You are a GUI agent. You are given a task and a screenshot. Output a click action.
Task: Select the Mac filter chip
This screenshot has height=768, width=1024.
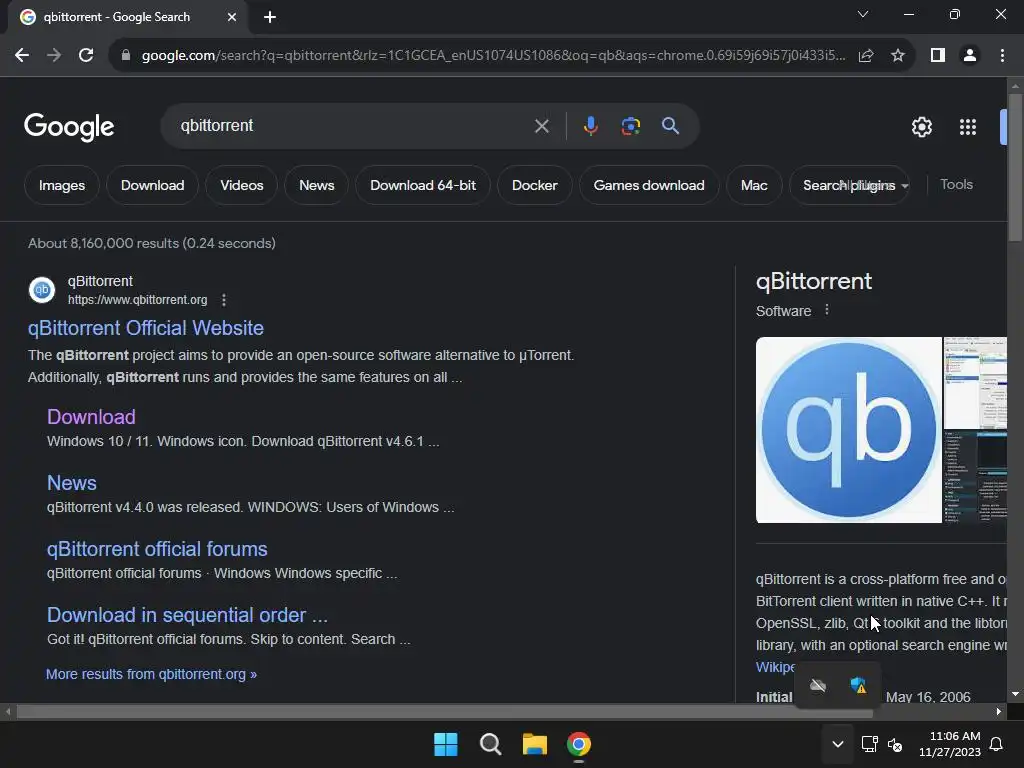pos(754,185)
